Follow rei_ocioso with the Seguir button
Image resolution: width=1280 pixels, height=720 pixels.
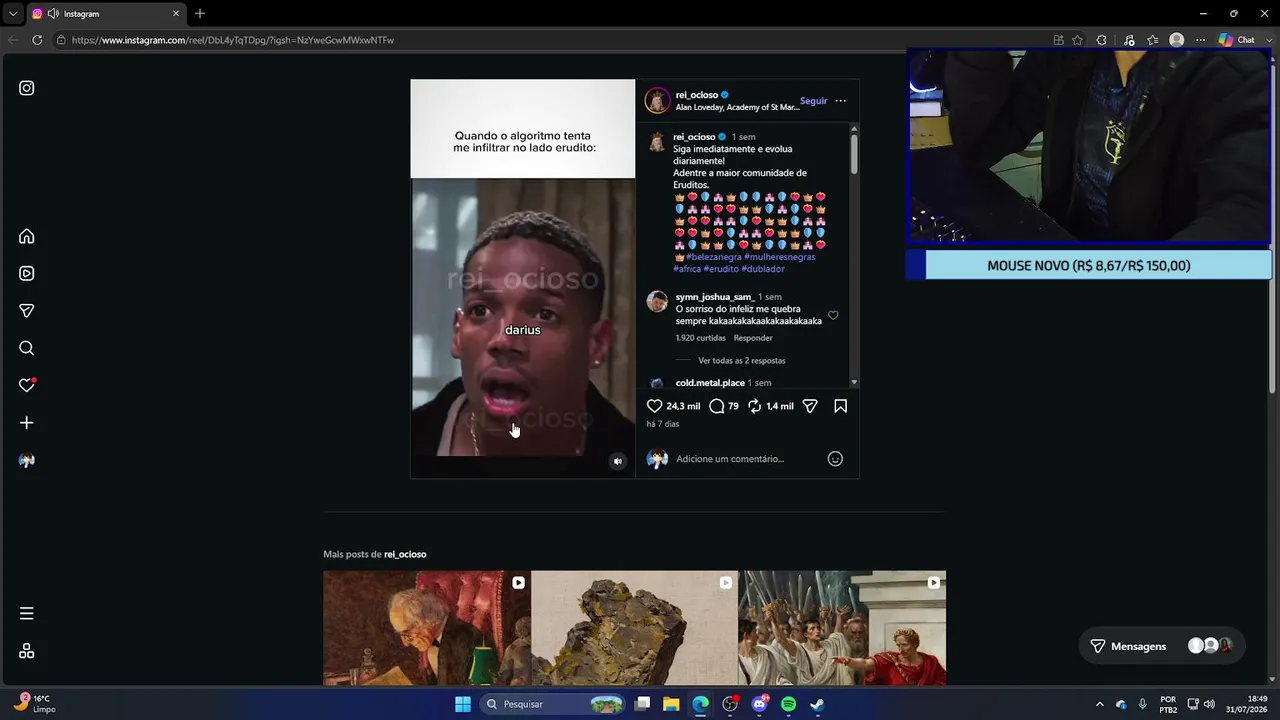tap(813, 101)
